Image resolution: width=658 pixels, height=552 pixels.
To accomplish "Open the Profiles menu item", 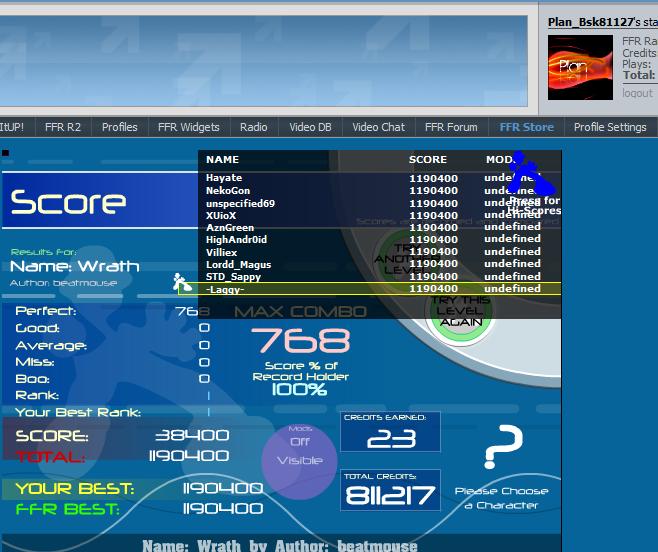I will coord(120,127).
